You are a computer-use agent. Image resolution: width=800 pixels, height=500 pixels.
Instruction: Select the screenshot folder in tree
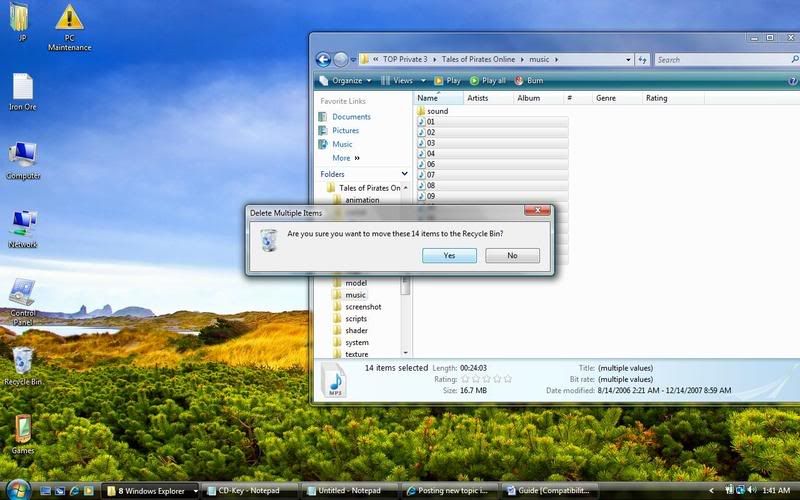pos(362,307)
